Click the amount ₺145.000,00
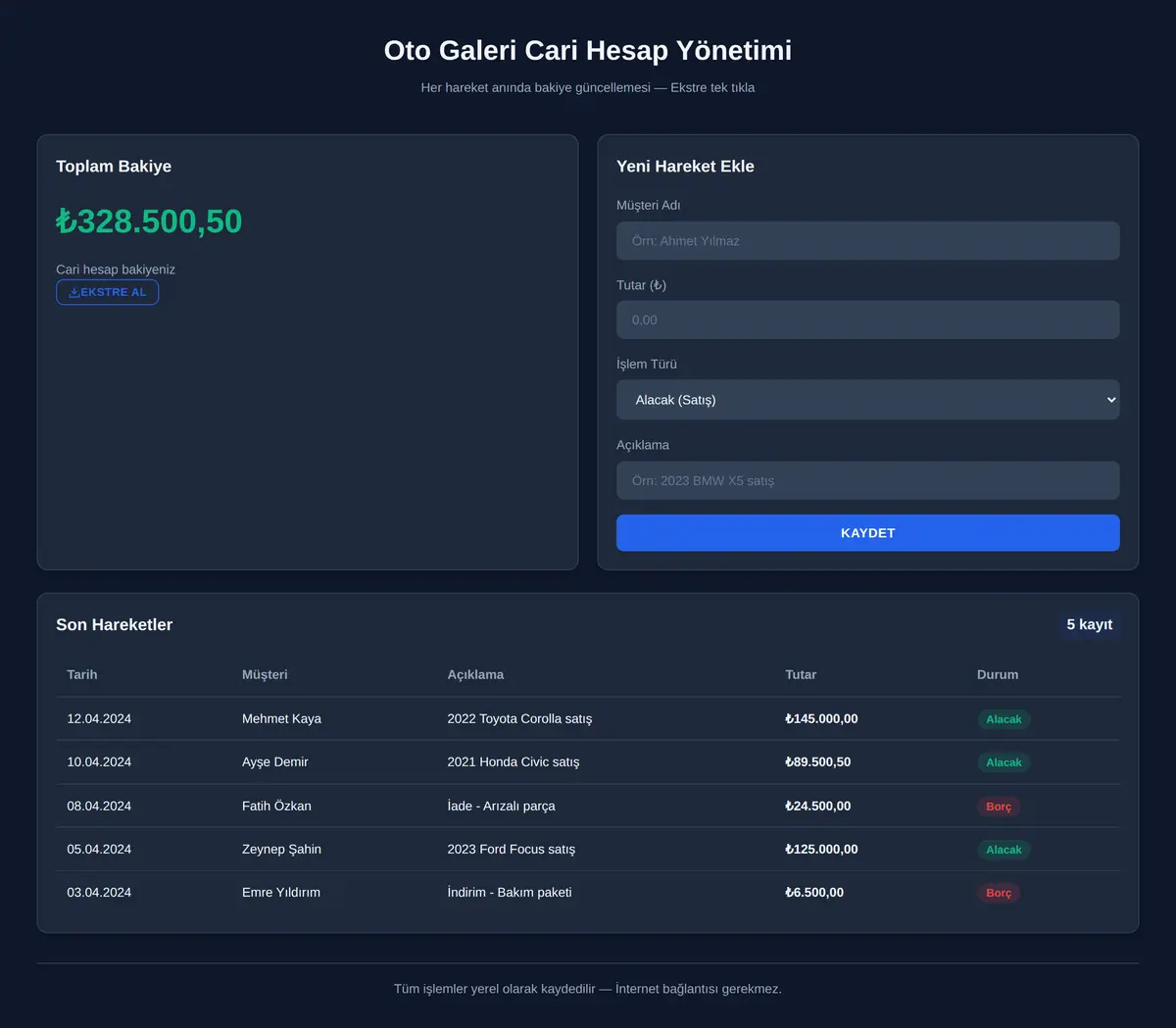1176x1028 pixels. 821,718
